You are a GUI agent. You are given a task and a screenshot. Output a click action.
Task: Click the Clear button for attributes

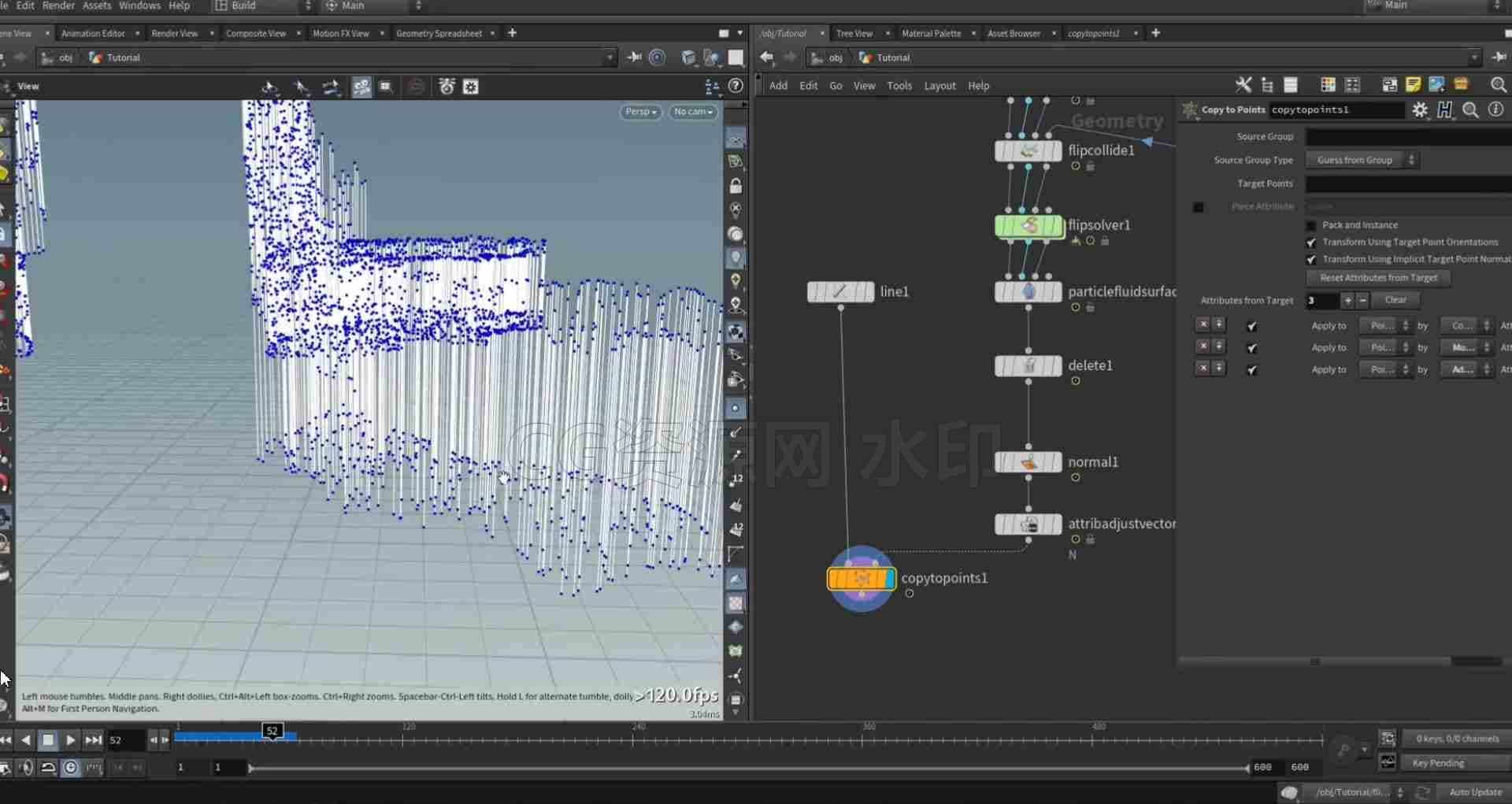point(1395,300)
